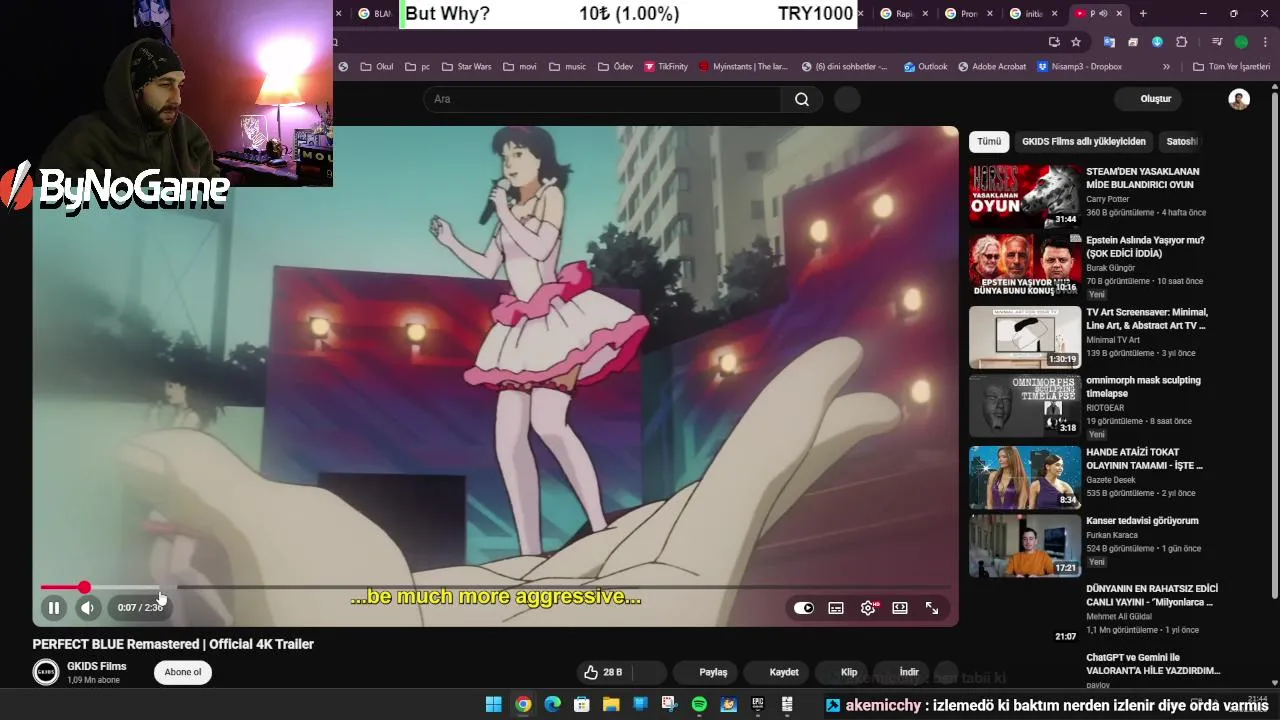Open STEAM'DEN YASAKLANAN video thumbnail

[1025, 196]
